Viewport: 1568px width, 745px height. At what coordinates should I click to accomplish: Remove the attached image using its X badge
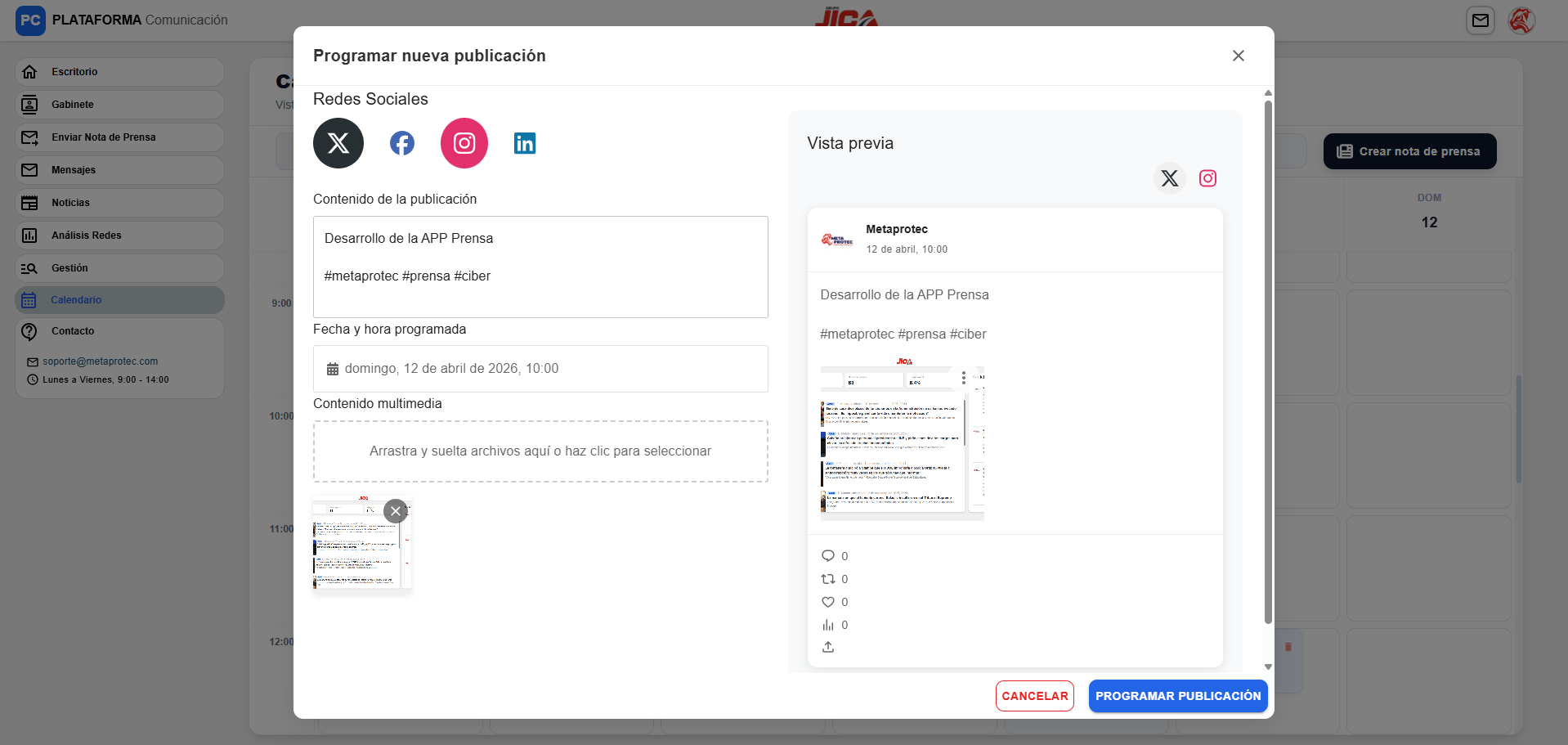(396, 510)
